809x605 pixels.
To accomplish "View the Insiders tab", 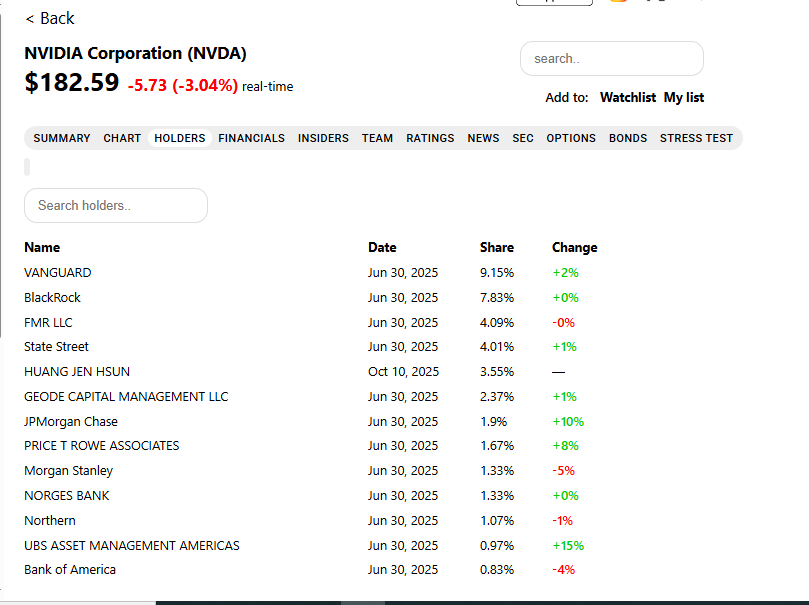I will [323, 138].
